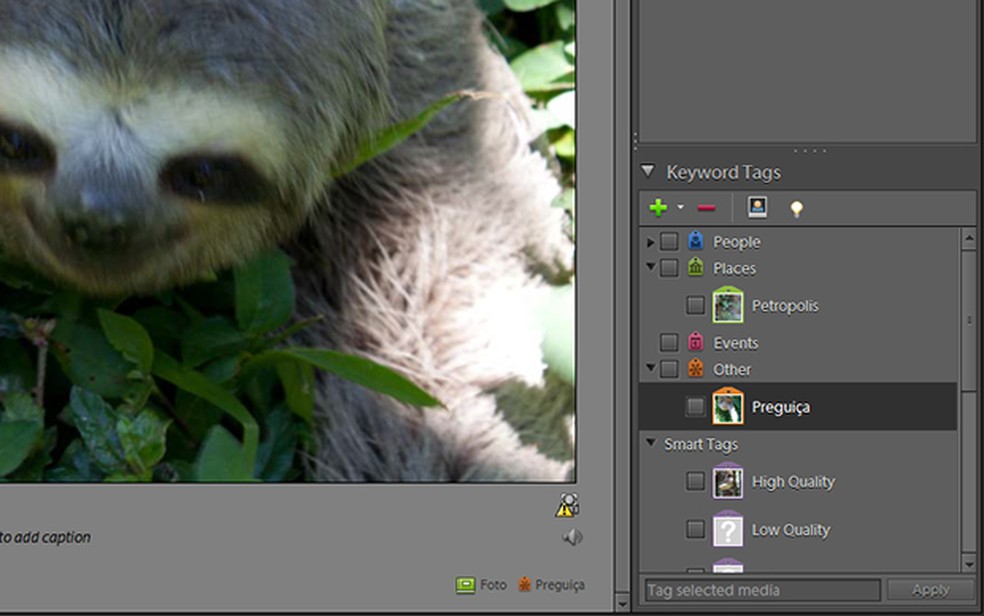Viewport: 984px width, 616px height.
Task: Collapse the Keyword Tags panel
Action: (x=648, y=172)
